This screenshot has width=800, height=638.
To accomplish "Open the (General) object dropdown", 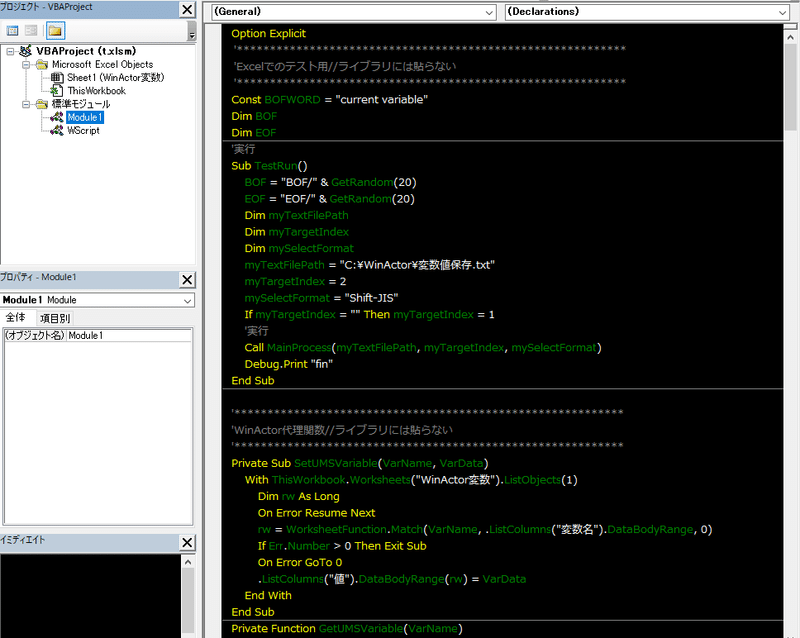I will click(x=489, y=12).
